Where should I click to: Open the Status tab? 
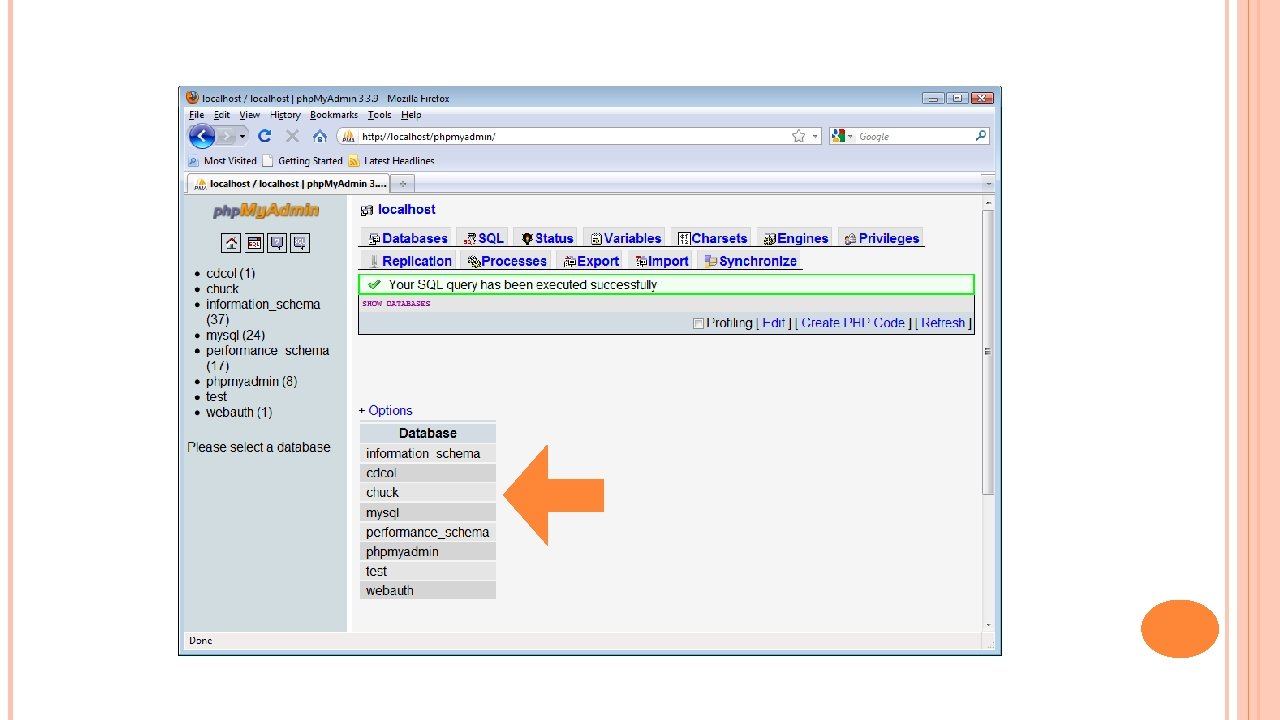click(x=547, y=238)
